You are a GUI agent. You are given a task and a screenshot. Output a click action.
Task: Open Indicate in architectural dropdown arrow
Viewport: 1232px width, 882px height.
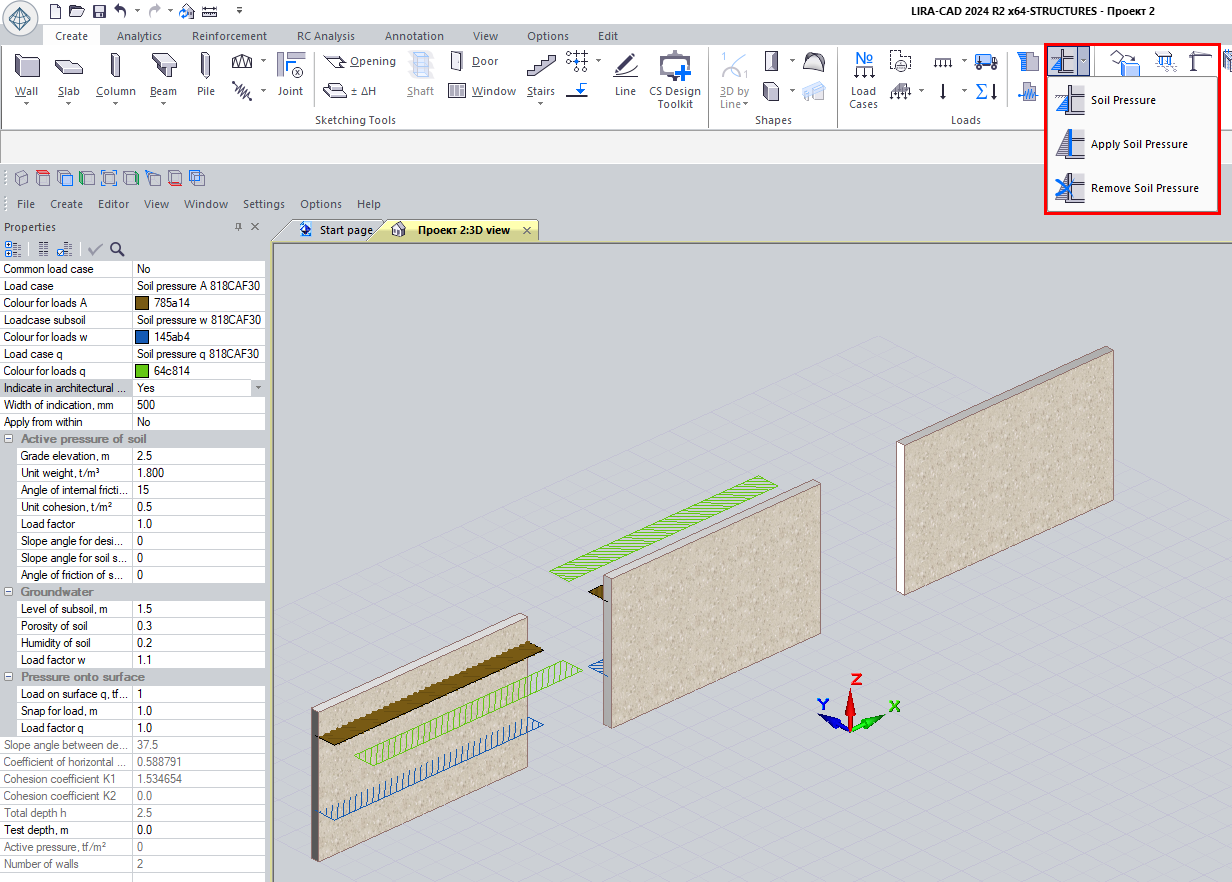(x=258, y=388)
